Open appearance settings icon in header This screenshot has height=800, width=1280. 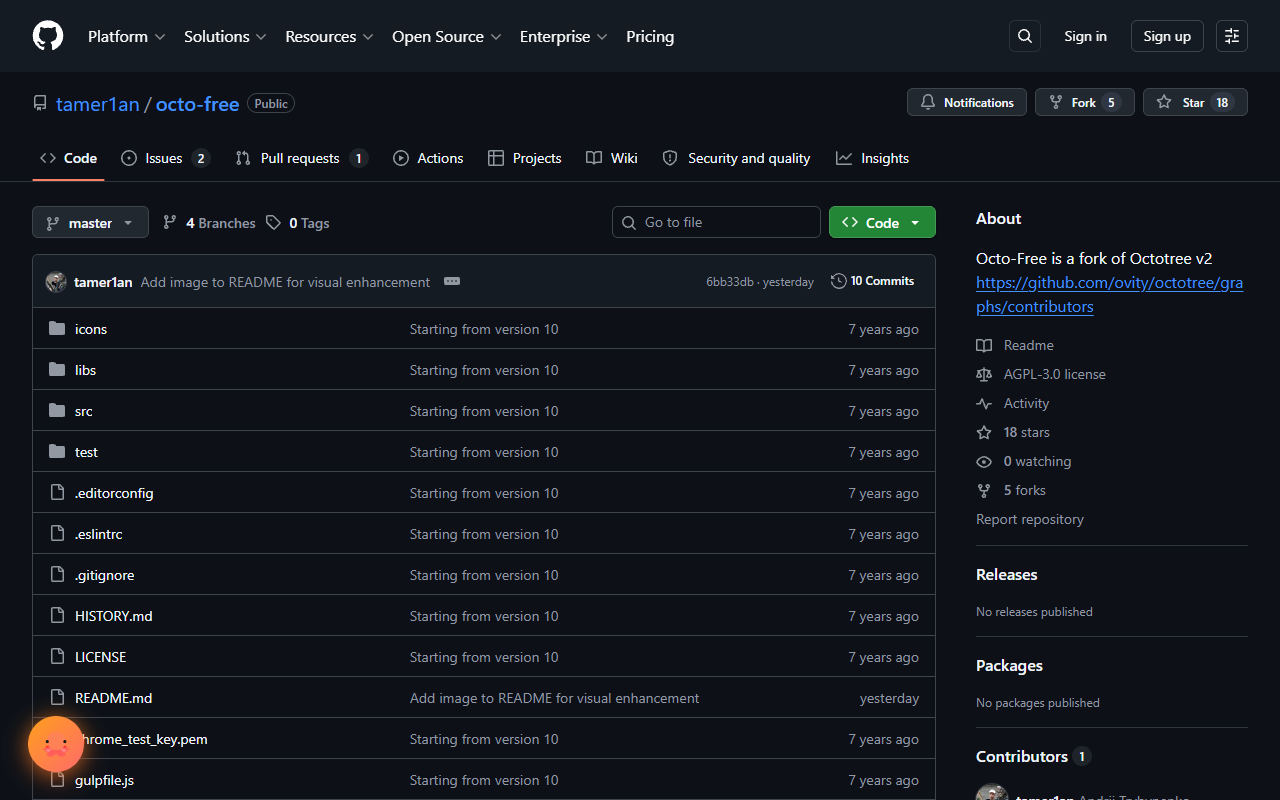(1232, 36)
